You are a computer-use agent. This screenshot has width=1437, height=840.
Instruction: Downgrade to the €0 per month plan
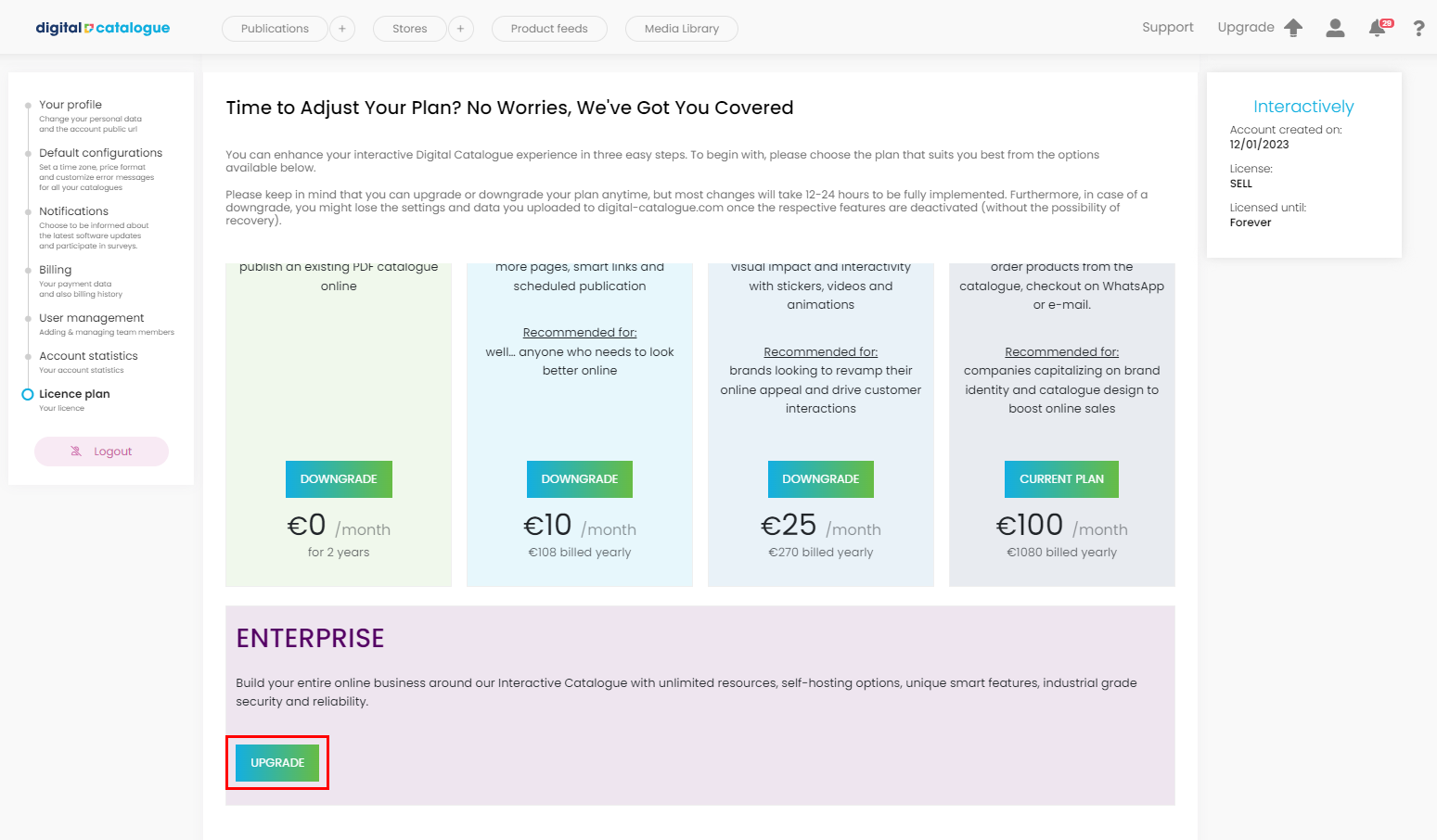(x=339, y=479)
